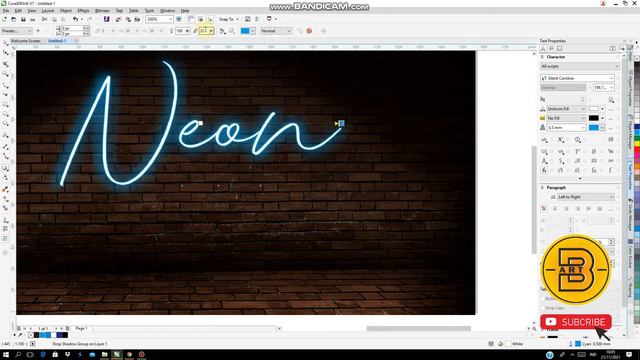Image resolution: width=640 pixels, height=360 pixels.
Task: Open the Window menu
Action: click(x=167, y=11)
